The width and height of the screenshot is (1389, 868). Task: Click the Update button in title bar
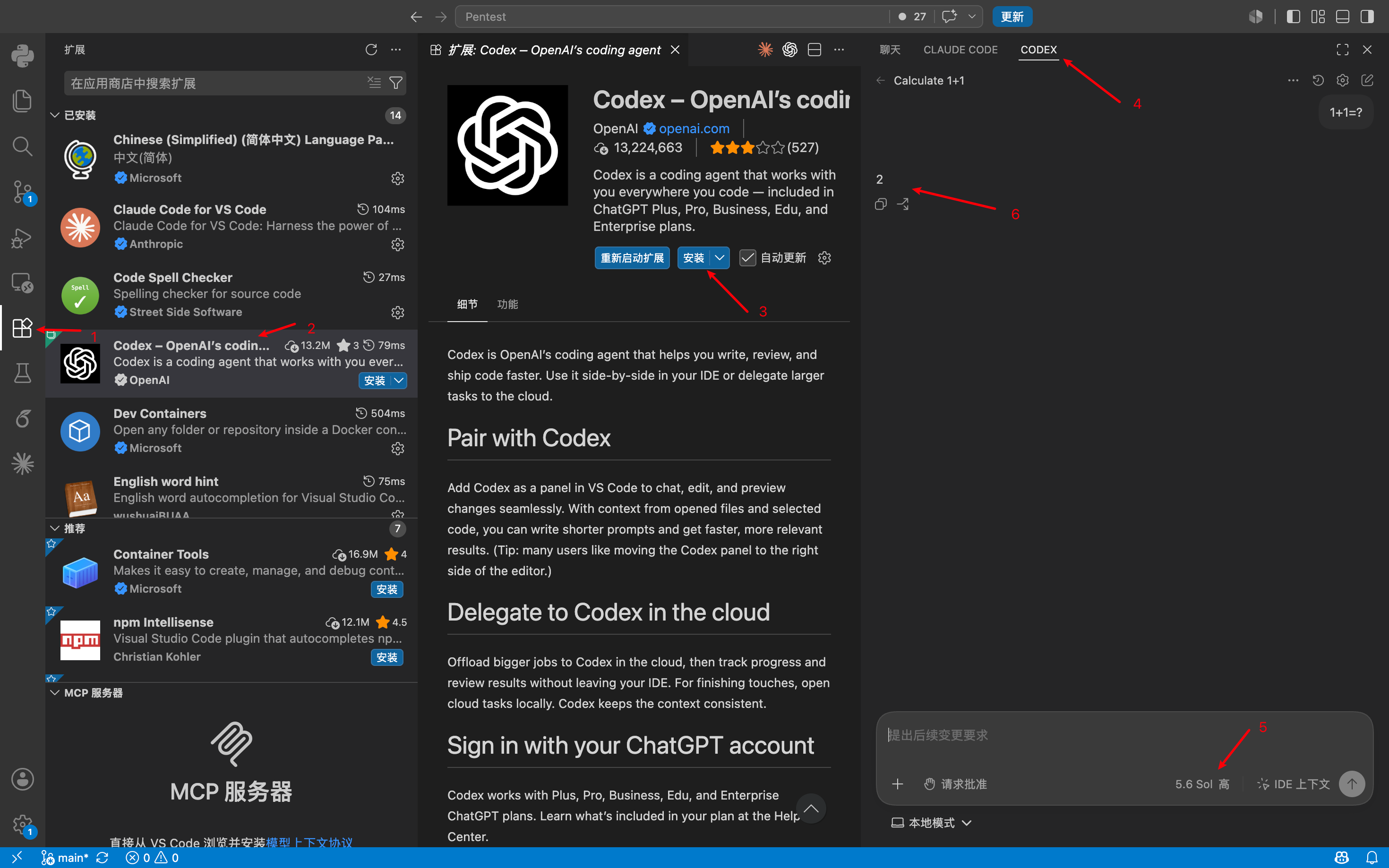[1012, 17]
